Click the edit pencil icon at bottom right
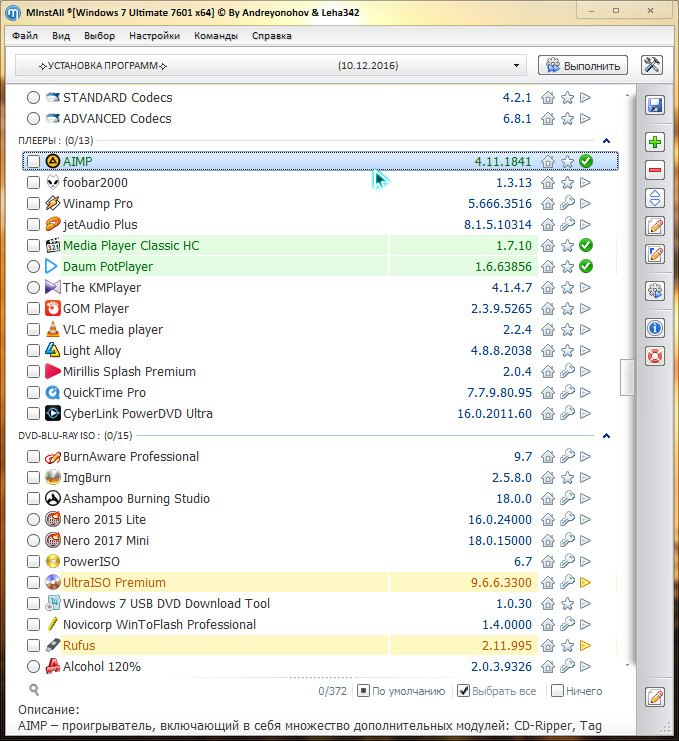The width and height of the screenshot is (679, 741). coord(655,697)
